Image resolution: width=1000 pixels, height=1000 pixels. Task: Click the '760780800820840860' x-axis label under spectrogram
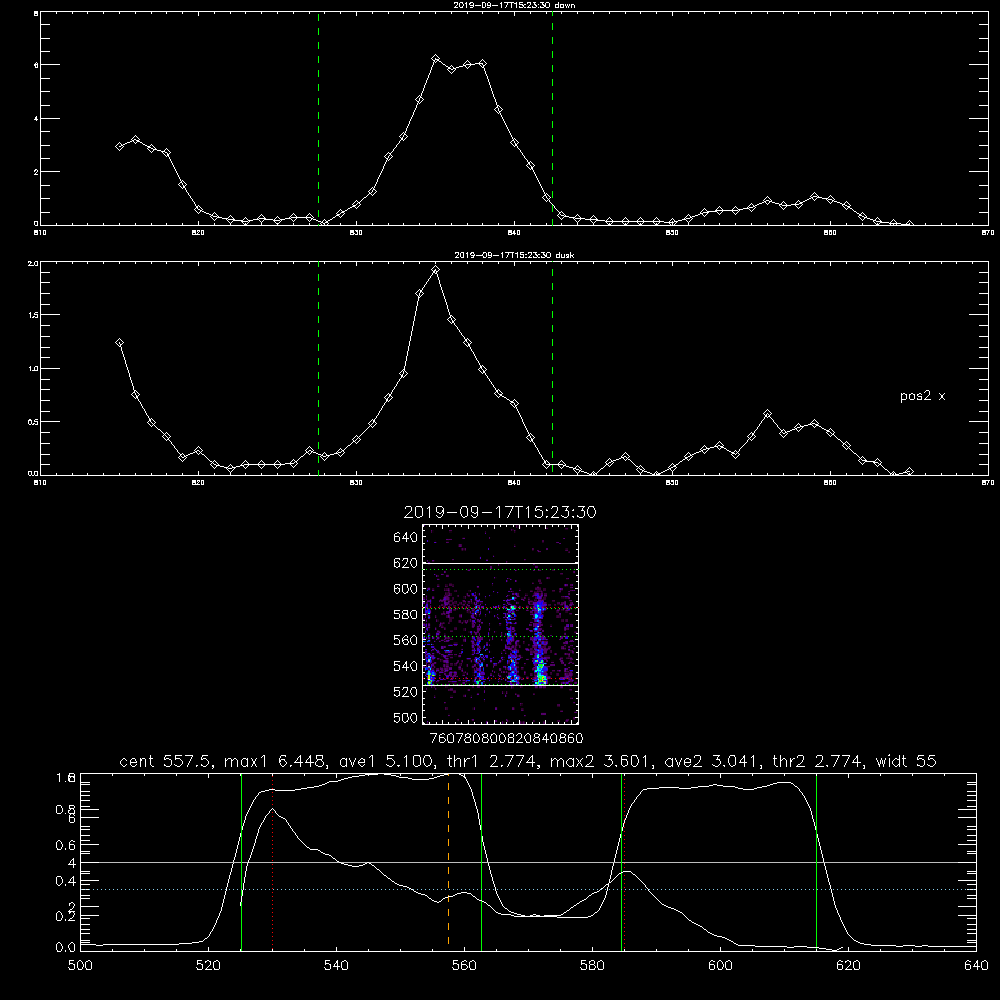tap(506, 738)
